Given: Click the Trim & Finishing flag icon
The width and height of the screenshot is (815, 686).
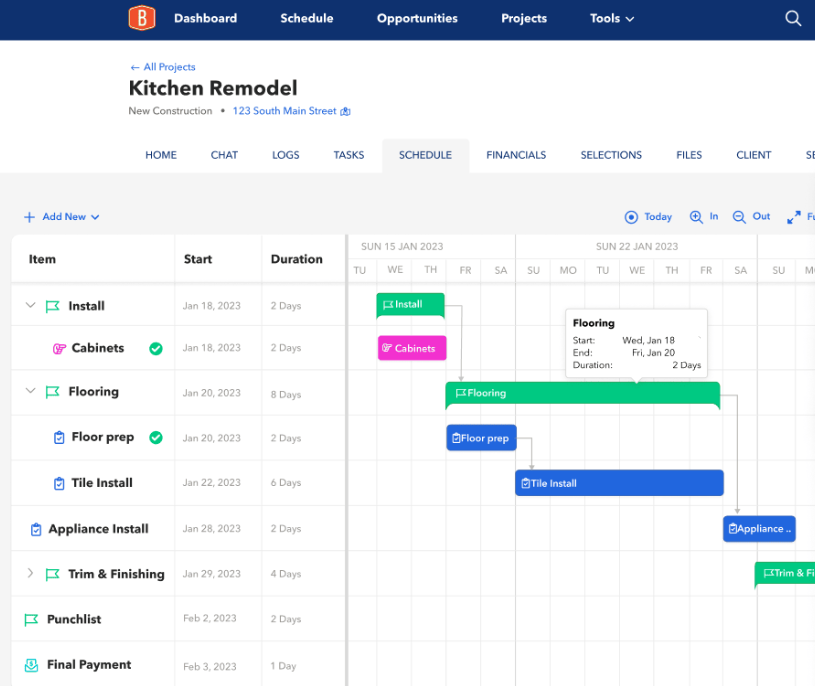Looking at the screenshot, I should pyautogui.click(x=52, y=574).
